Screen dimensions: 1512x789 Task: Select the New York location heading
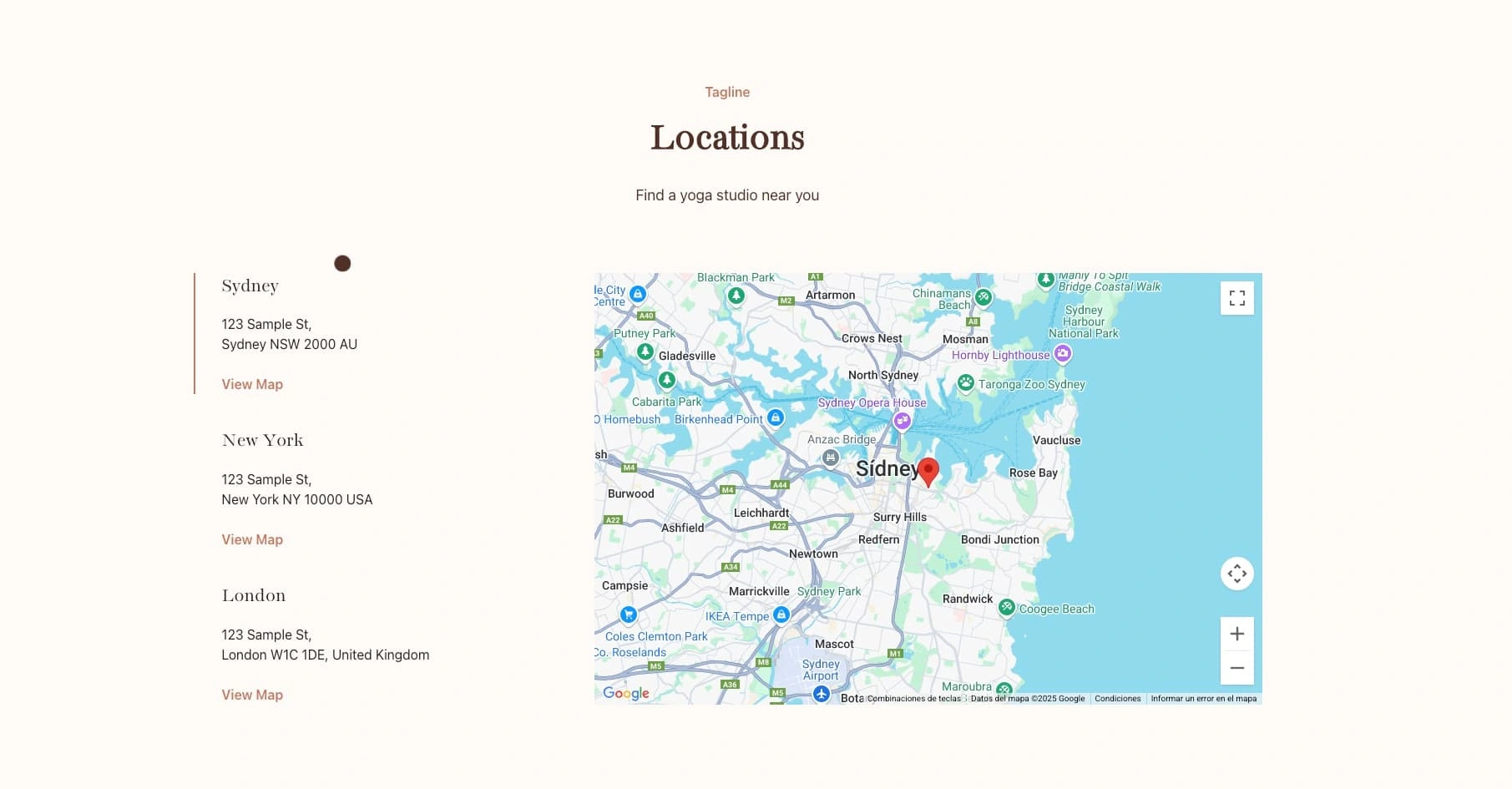pyautogui.click(x=262, y=440)
